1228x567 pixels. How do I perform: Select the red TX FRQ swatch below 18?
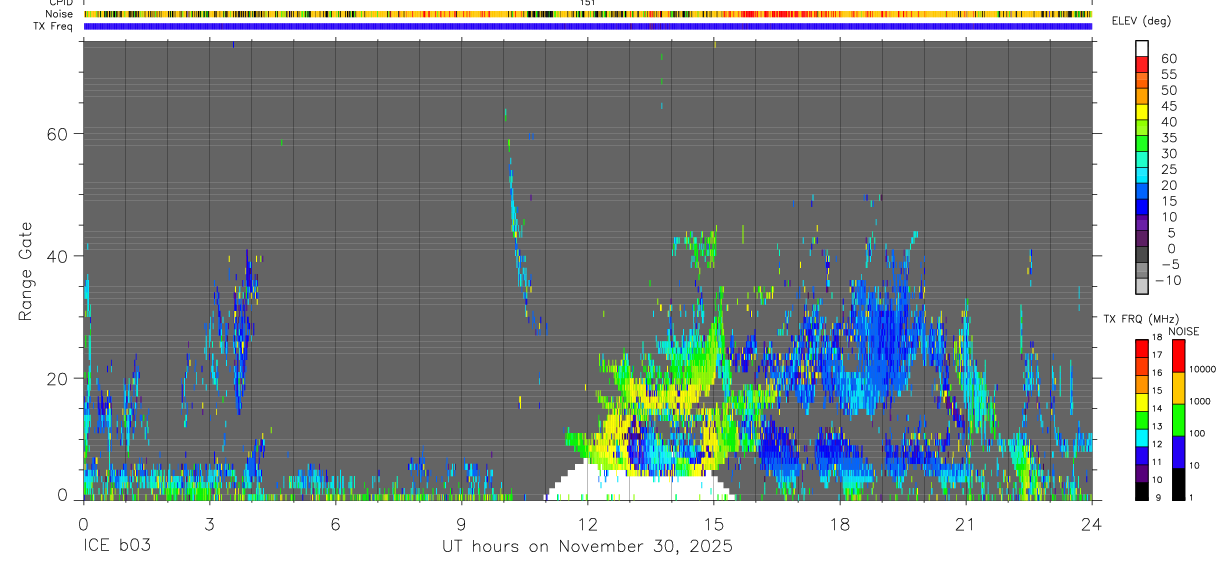tap(1142, 348)
